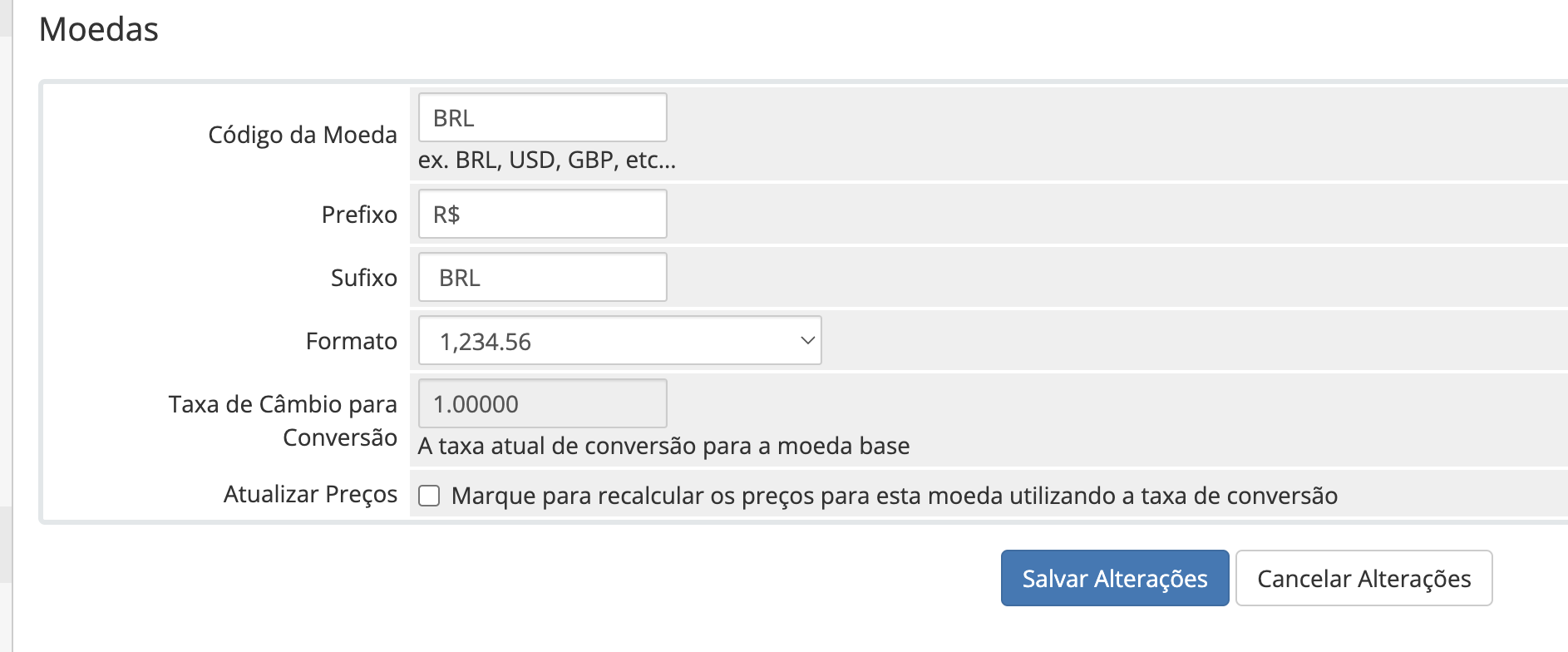Click the 1,234.56 value in Formato
1568x652 pixels.
pos(486,342)
